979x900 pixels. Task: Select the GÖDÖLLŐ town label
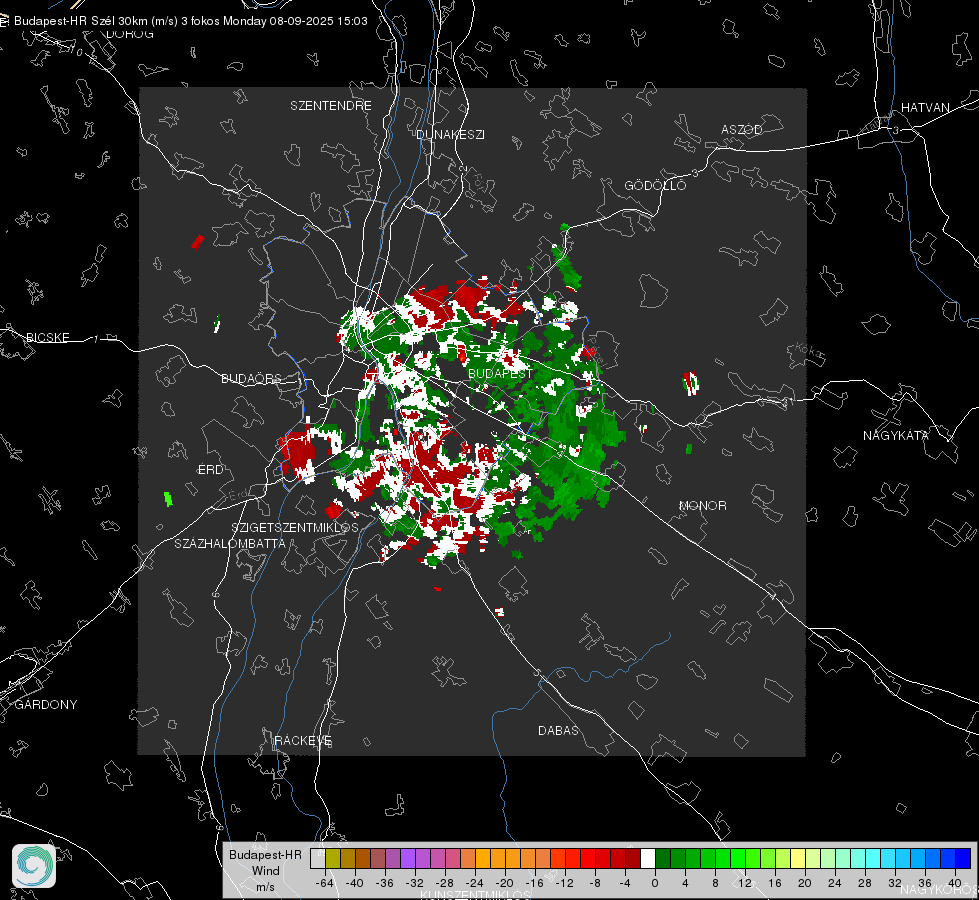655,185
